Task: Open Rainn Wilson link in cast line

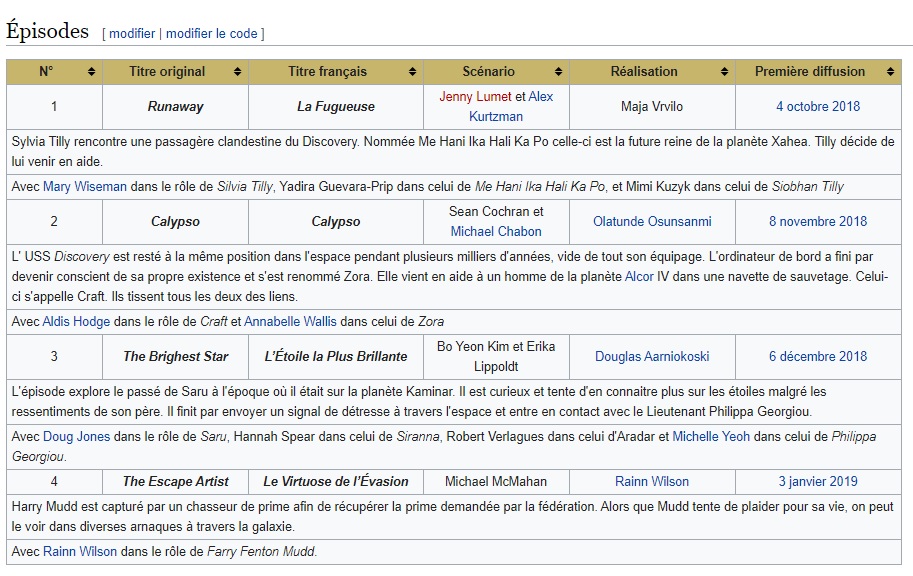Action: coord(80,552)
